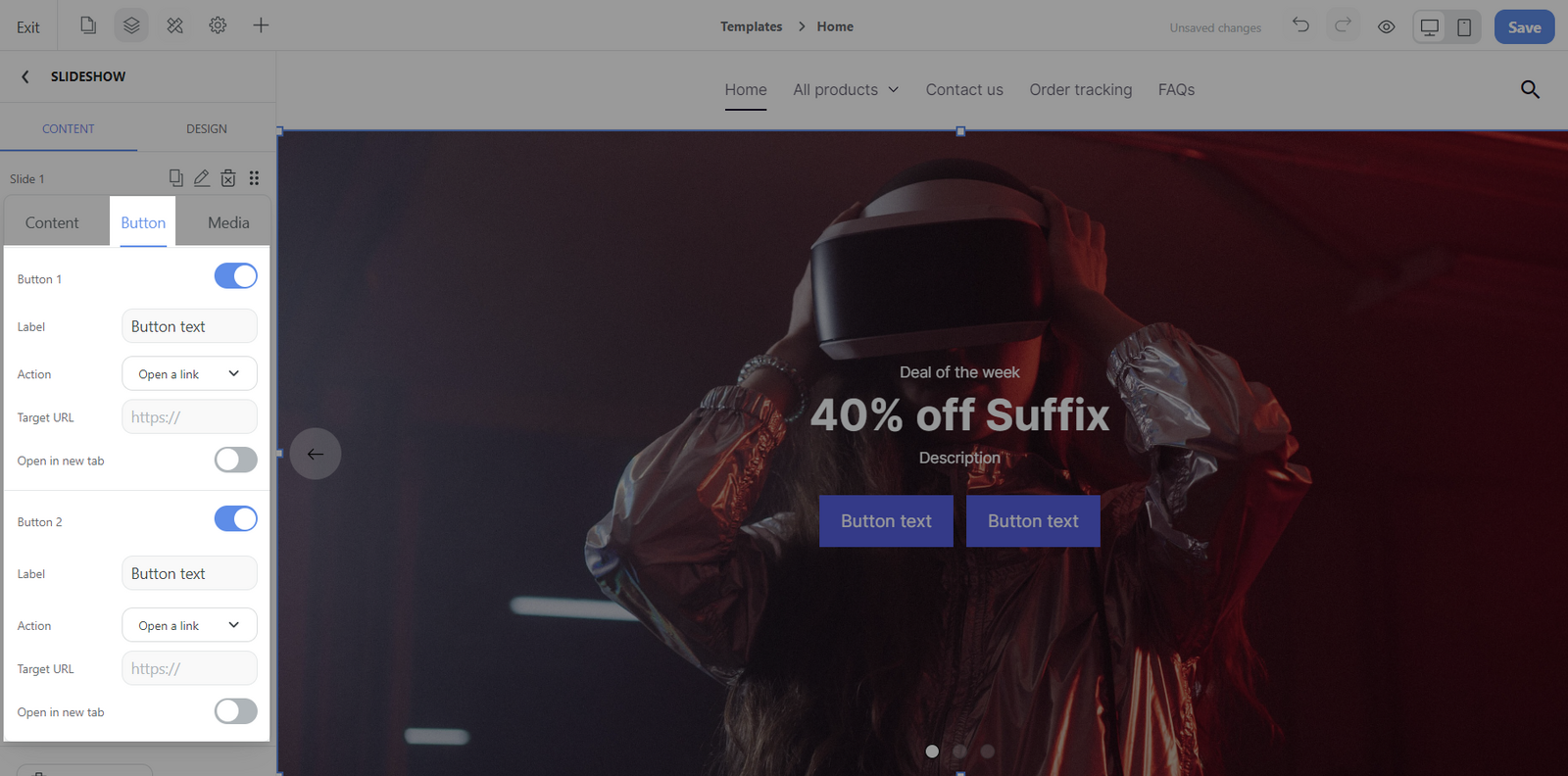Click Templates in the breadcrumb
Screen dimensions: 1568x776
[x=751, y=26]
